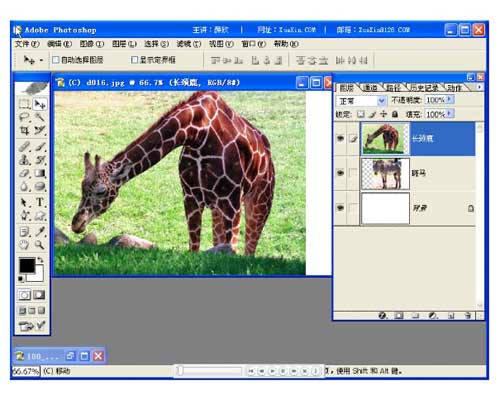The height and width of the screenshot is (400, 500).
Task: Click the create new layer icon
Action: click(451, 315)
